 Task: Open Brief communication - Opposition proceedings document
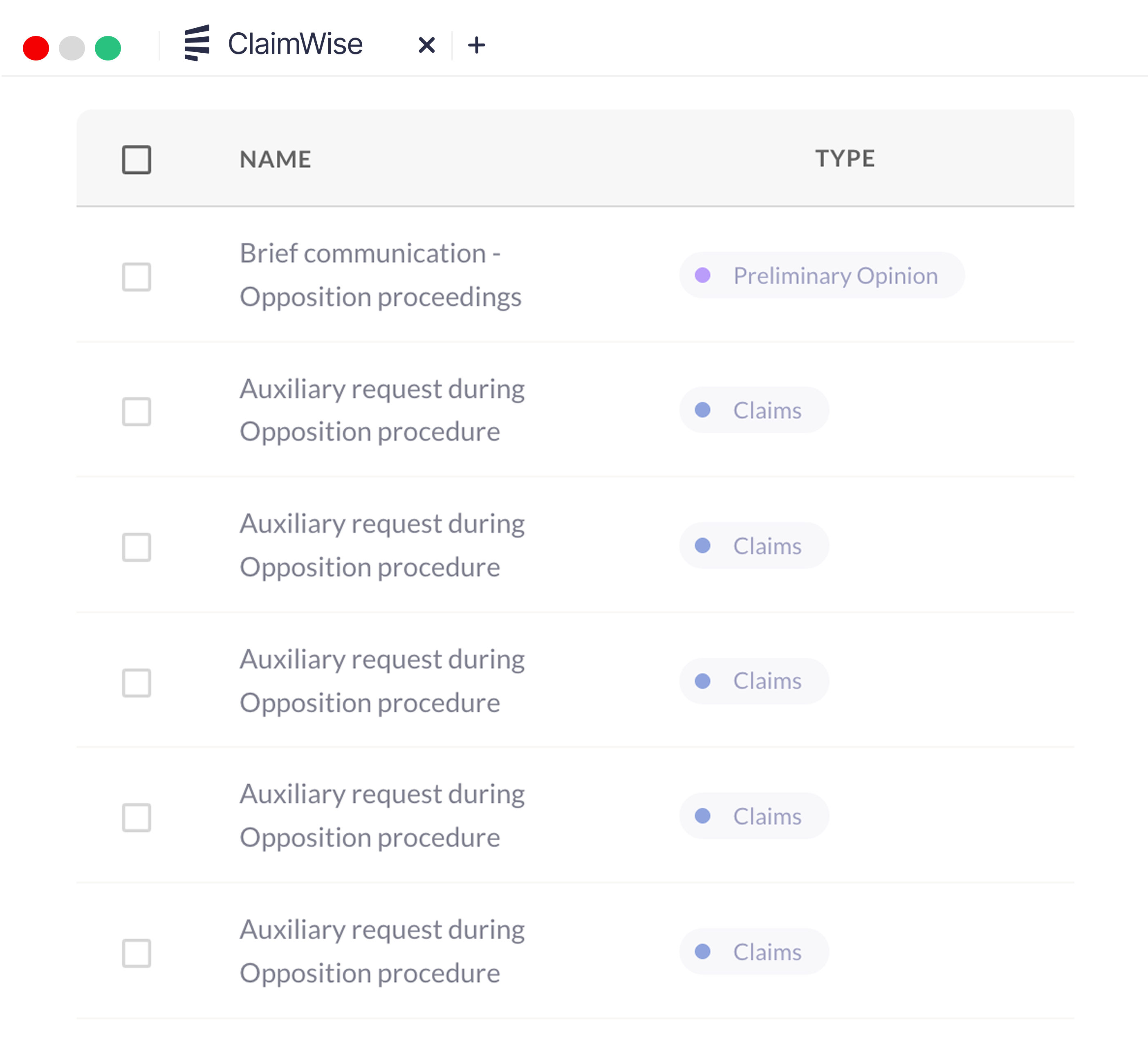(x=380, y=275)
